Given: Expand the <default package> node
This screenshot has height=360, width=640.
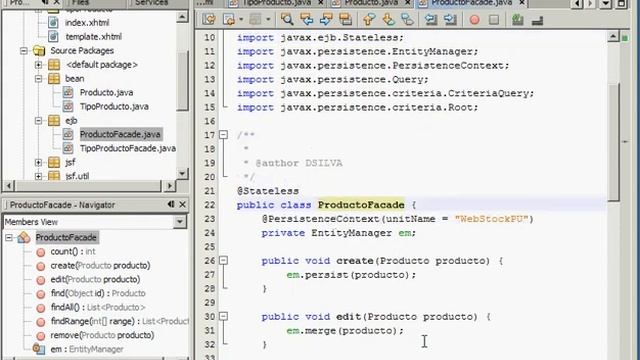Looking at the screenshot, I should (38, 64).
